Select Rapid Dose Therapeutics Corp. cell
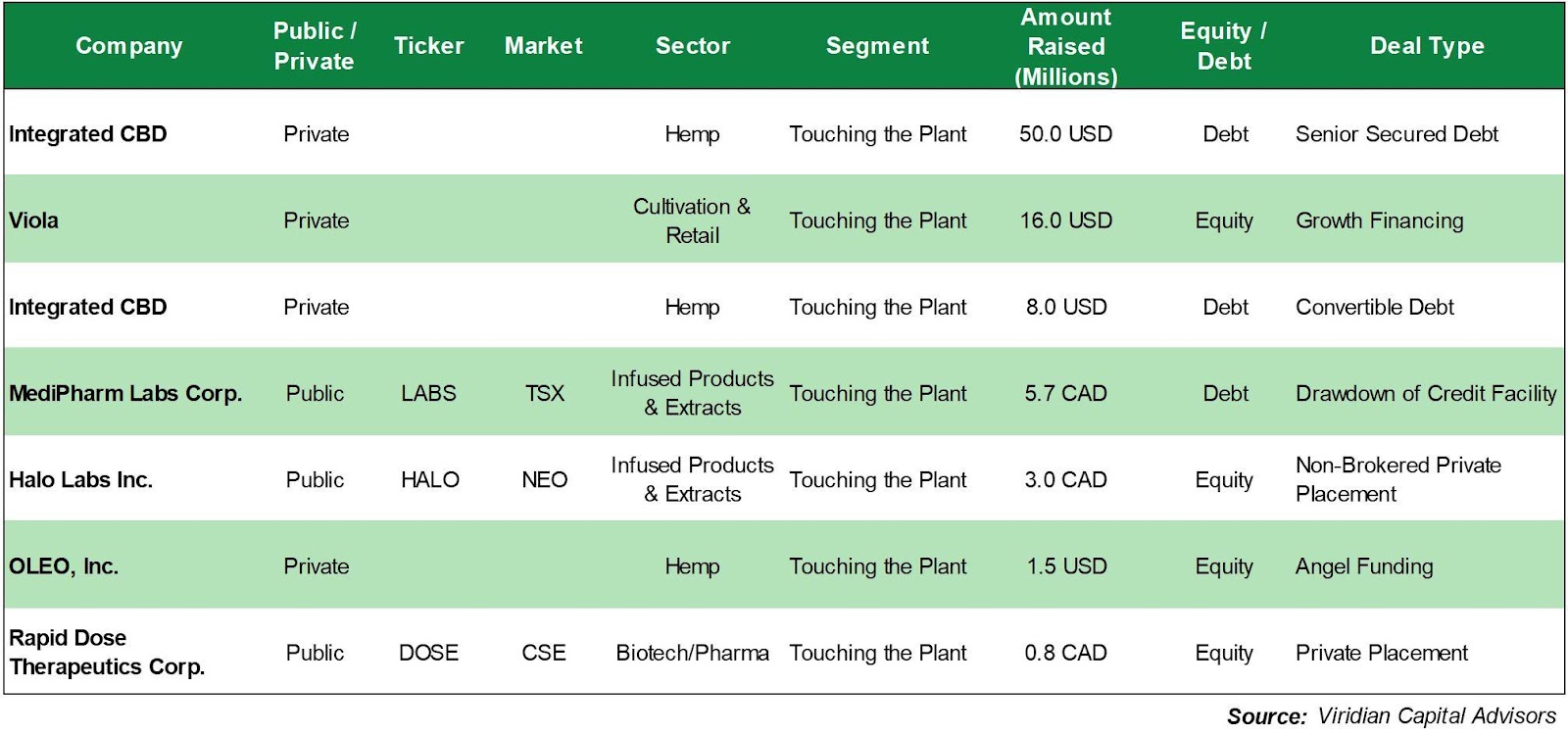 pyautogui.click(x=107, y=653)
